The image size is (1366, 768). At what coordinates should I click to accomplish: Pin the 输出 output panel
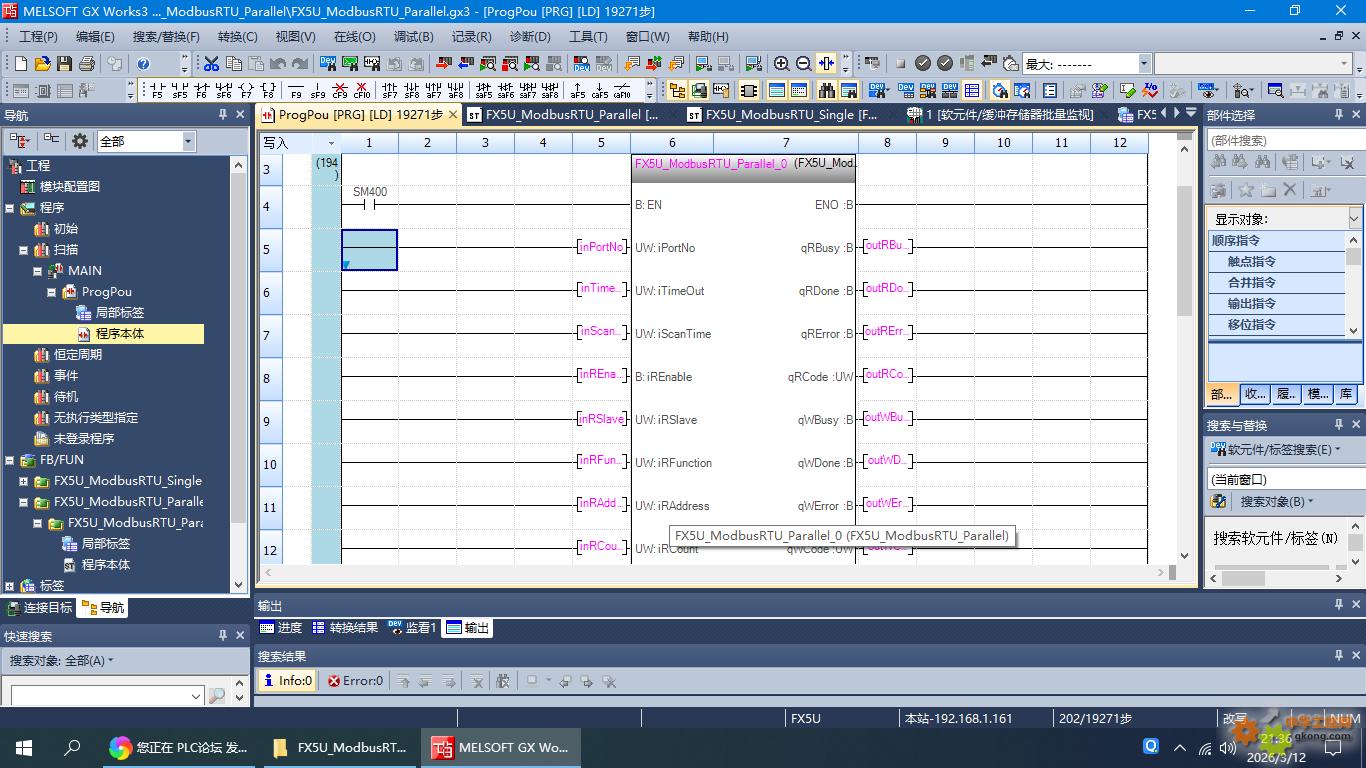(x=1339, y=605)
